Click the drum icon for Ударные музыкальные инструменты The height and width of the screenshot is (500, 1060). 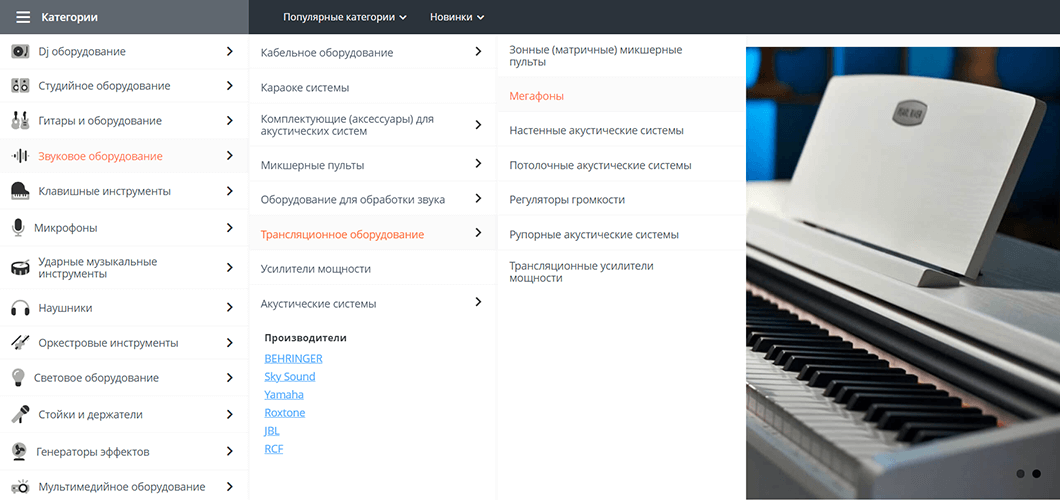20,268
